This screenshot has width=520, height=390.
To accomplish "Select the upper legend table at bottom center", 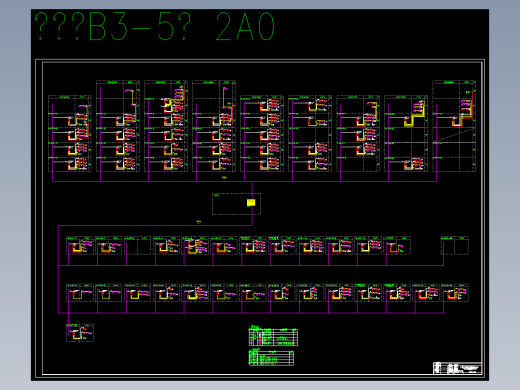I will 273,336.
